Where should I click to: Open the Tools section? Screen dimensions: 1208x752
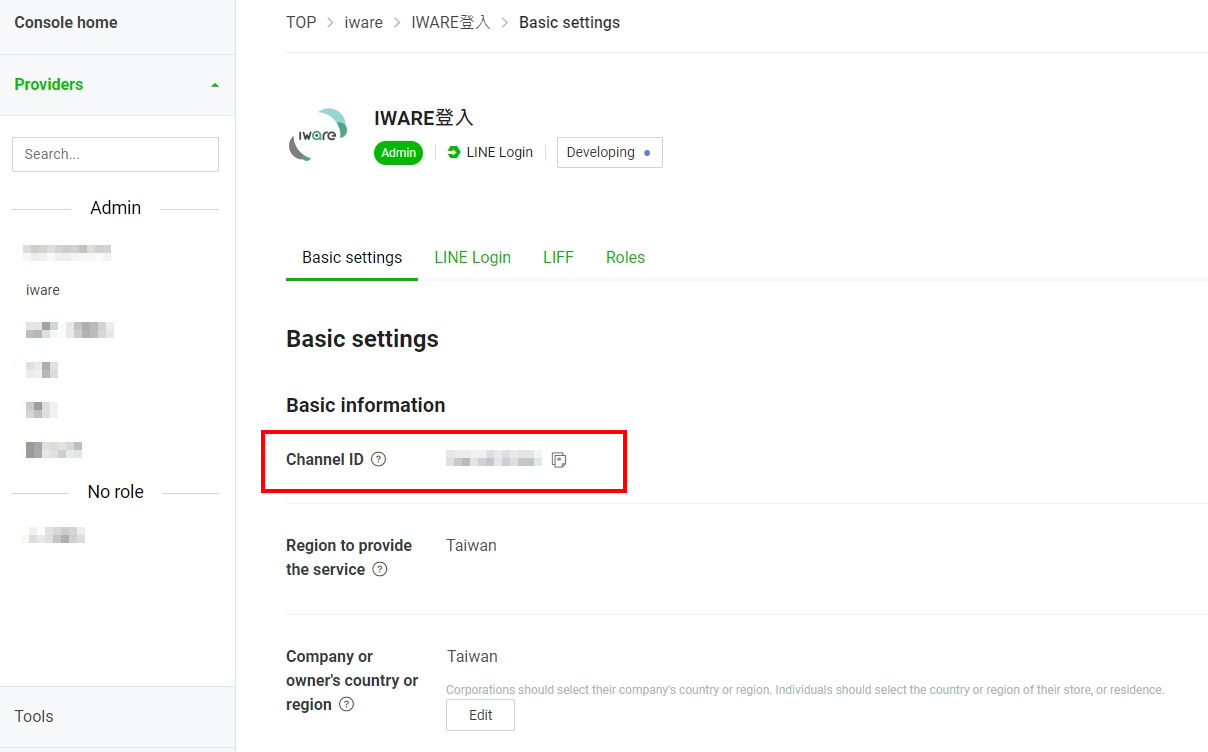click(x=34, y=716)
